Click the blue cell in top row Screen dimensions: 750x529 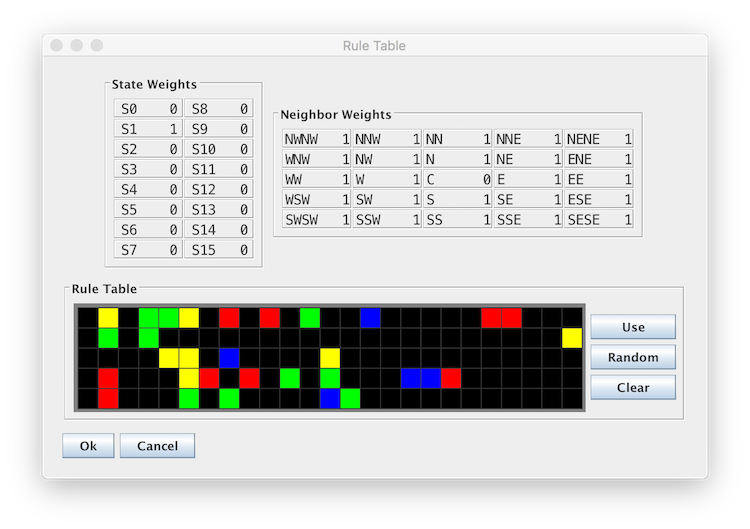click(370, 318)
